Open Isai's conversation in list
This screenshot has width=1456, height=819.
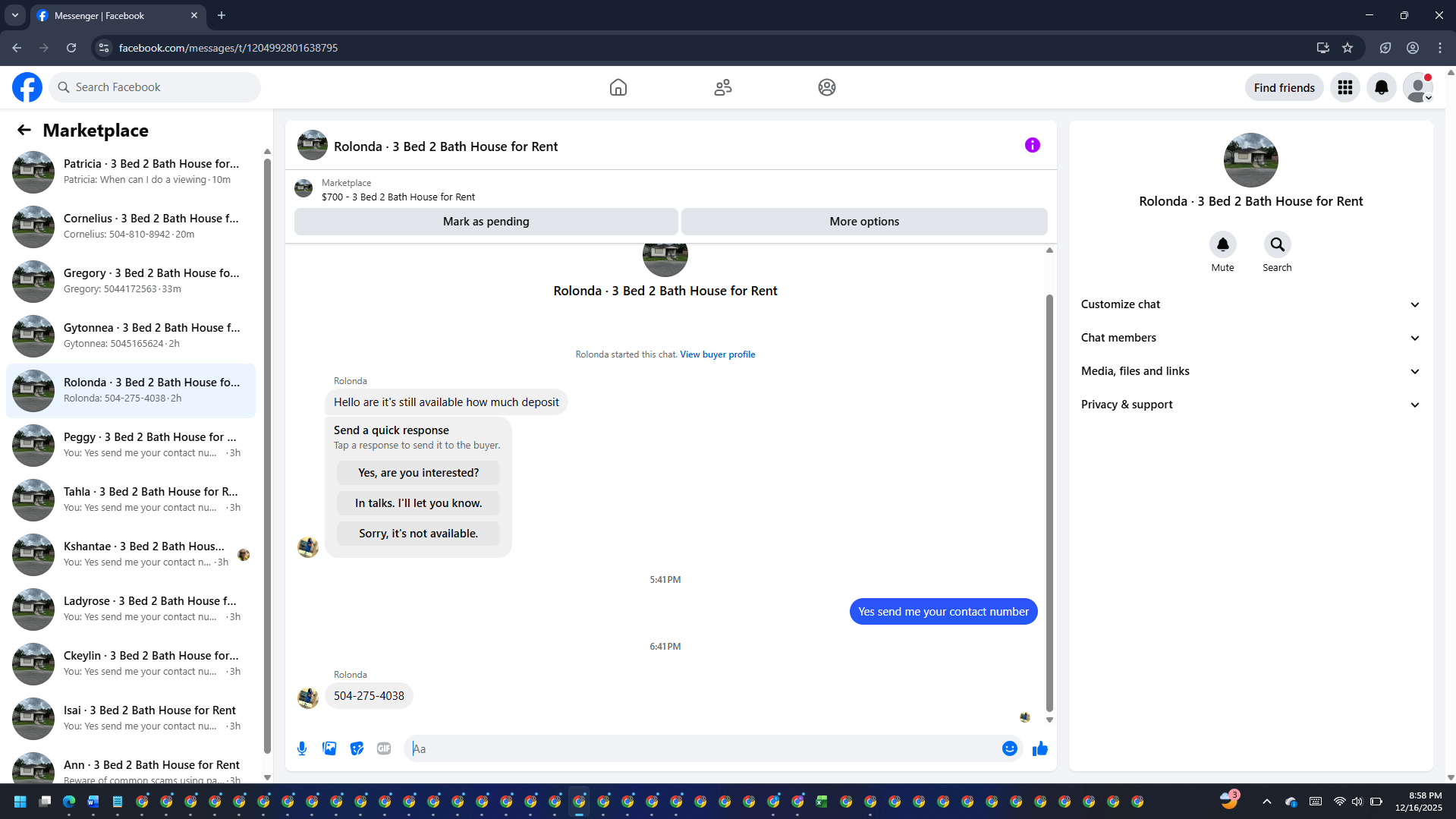[131, 718]
